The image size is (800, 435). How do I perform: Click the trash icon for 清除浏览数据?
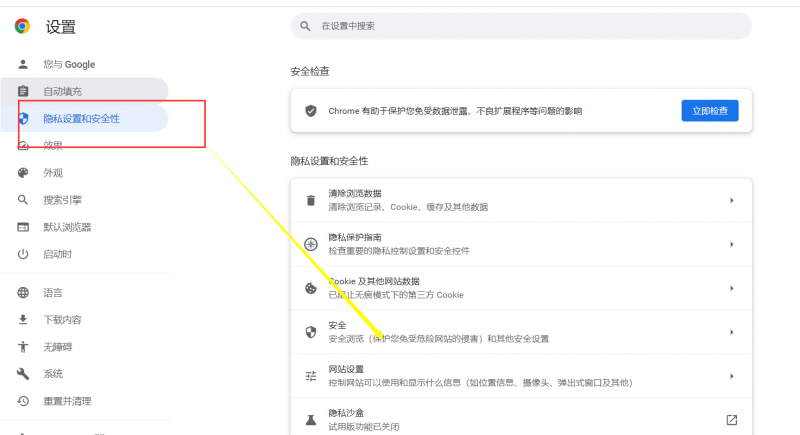[x=310, y=200]
